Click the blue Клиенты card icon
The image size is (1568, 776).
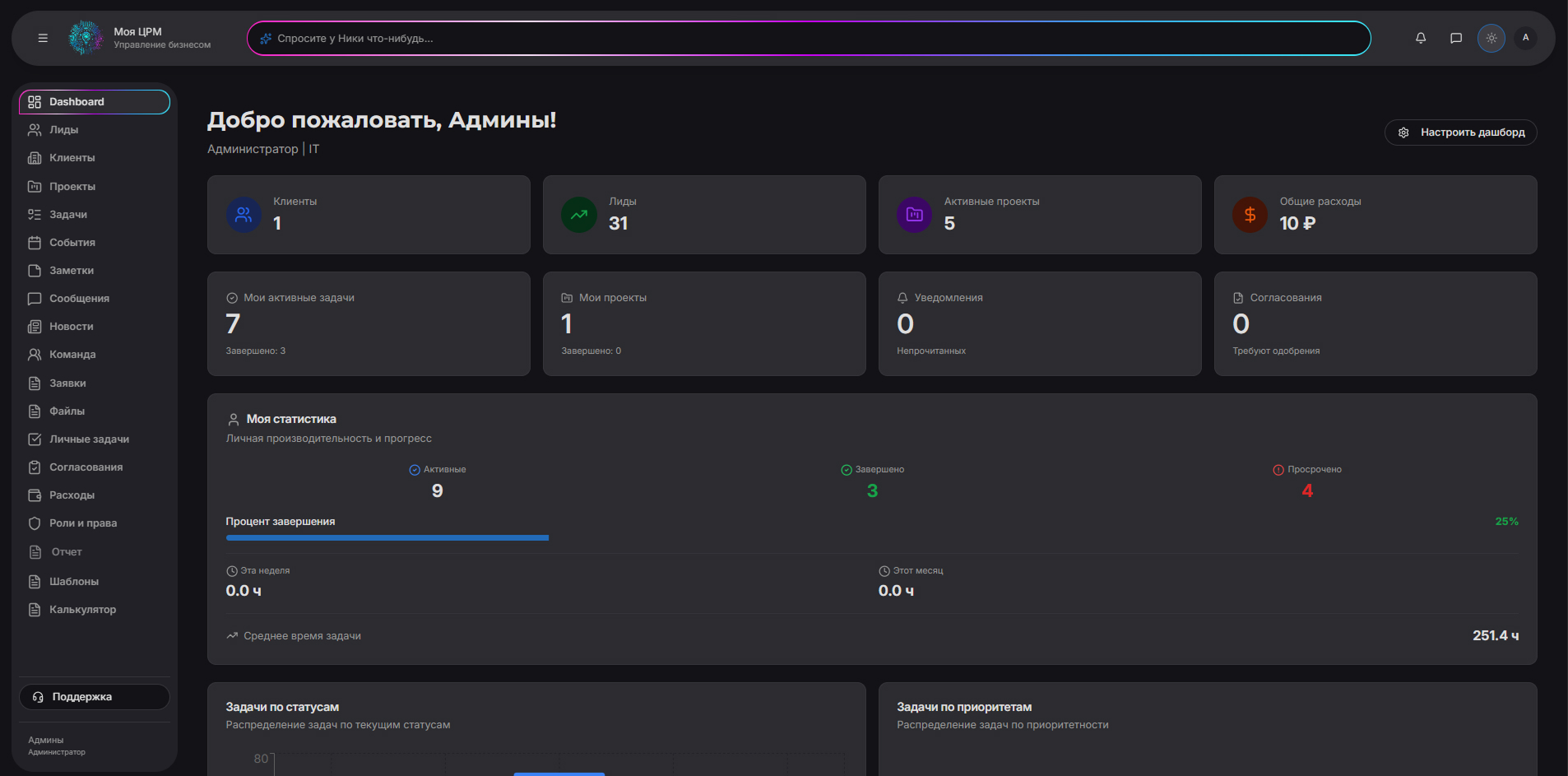click(244, 215)
